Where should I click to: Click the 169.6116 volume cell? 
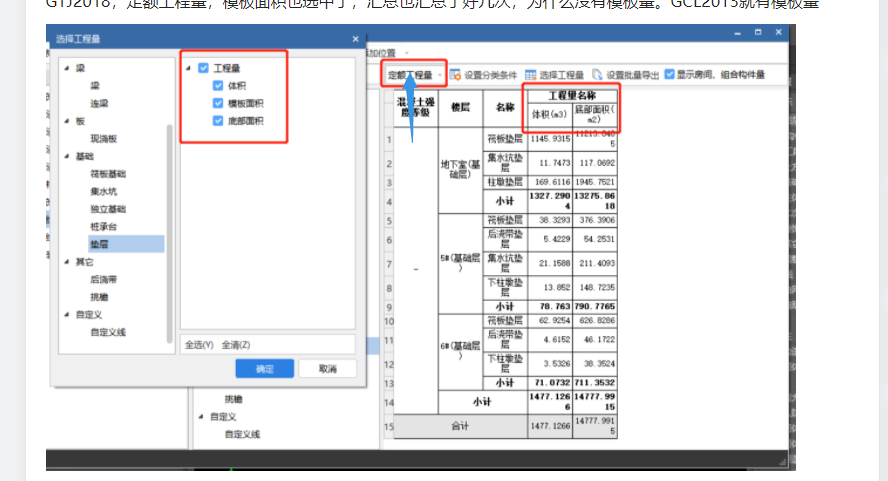coord(549,182)
